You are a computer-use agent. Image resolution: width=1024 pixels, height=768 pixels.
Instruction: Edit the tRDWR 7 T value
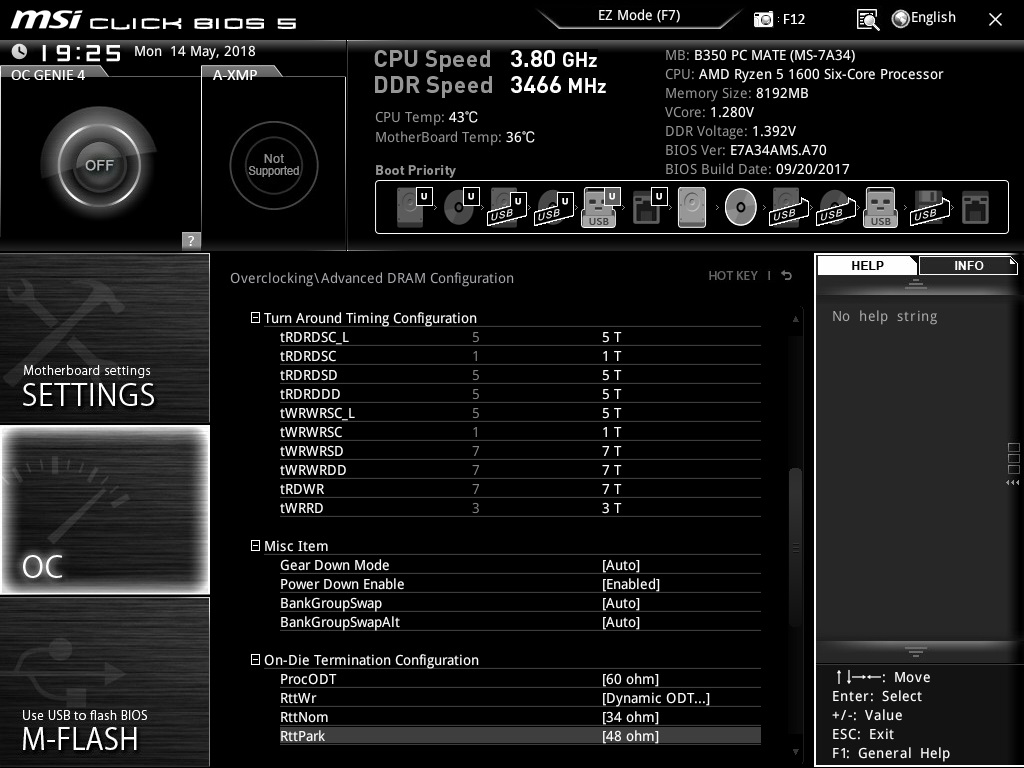pyautogui.click(x=611, y=488)
